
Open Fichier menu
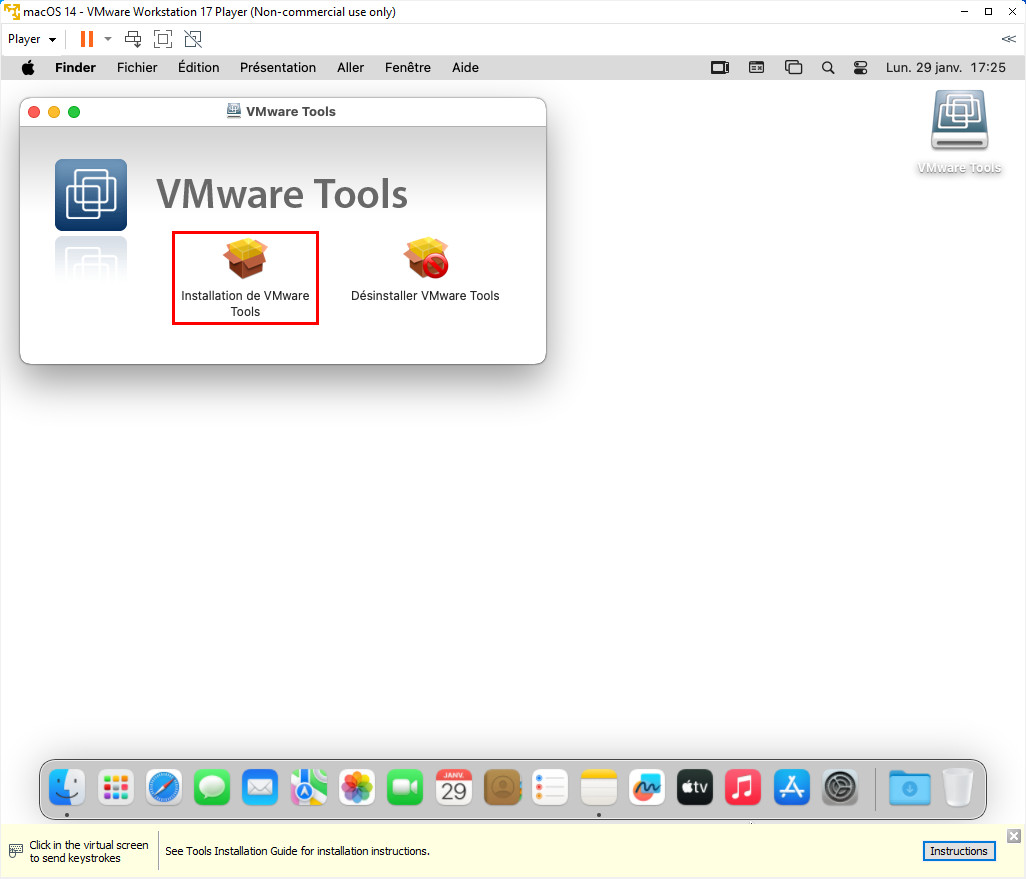[x=137, y=67]
